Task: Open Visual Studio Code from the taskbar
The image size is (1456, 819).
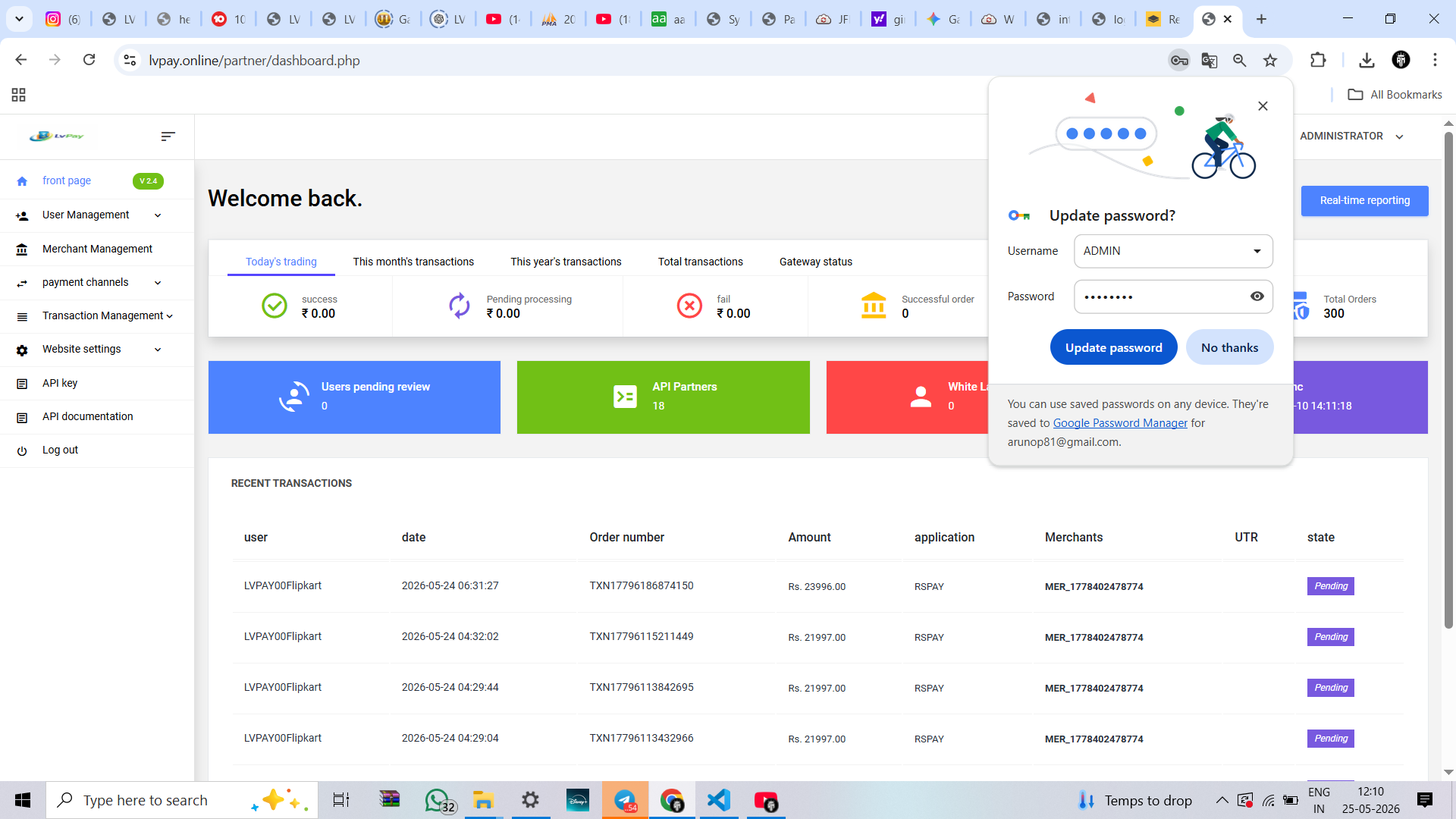Action: pyautogui.click(x=719, y=801)
